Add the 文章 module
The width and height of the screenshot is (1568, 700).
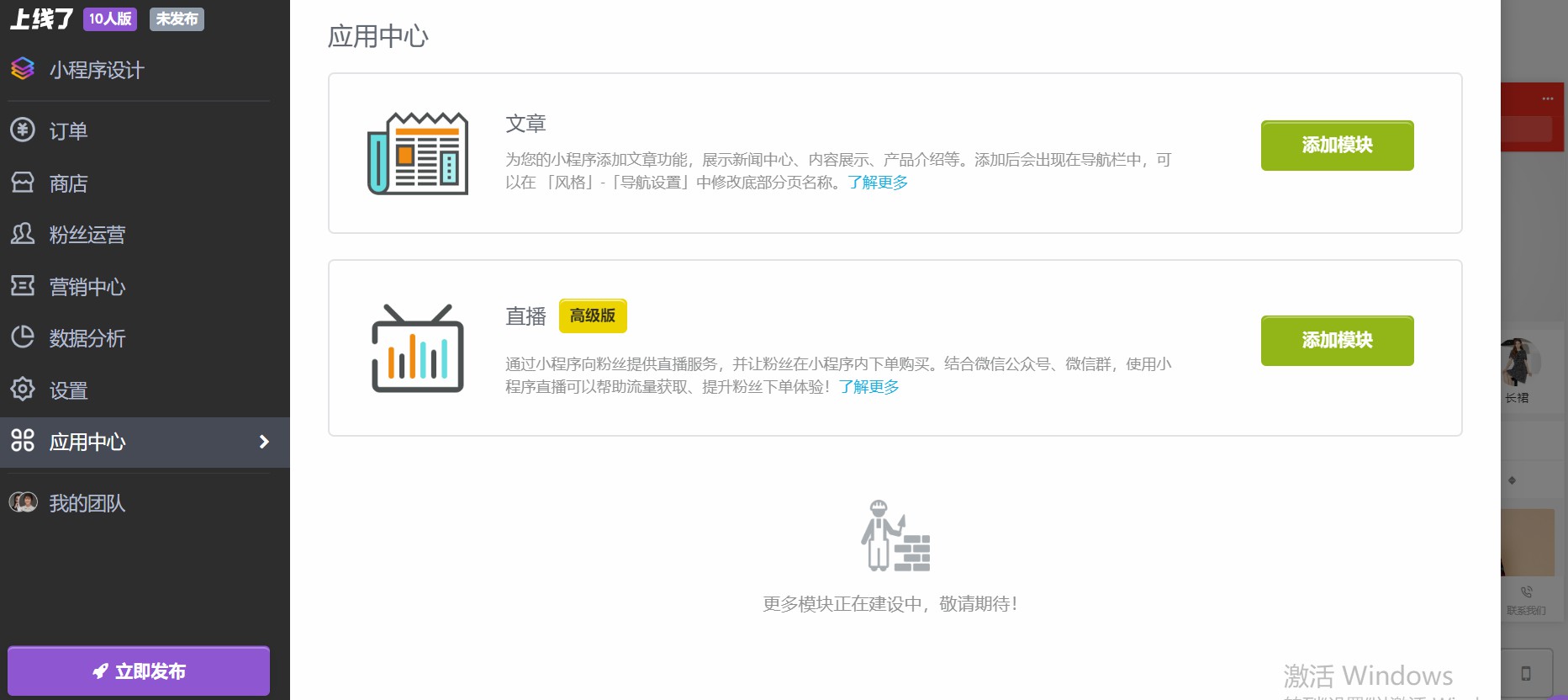(1337, 146)
